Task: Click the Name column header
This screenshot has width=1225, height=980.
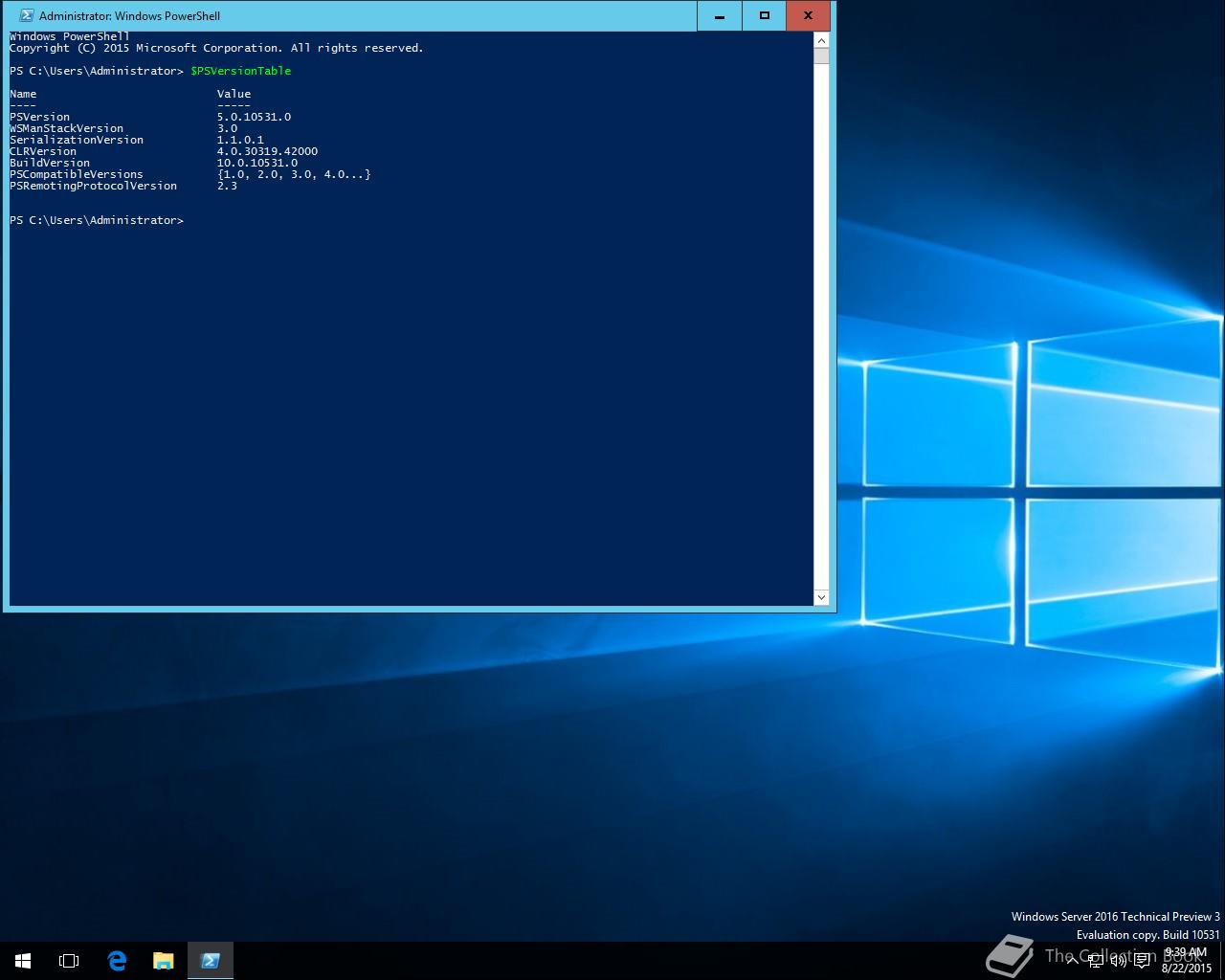Action: coord(23,94)
